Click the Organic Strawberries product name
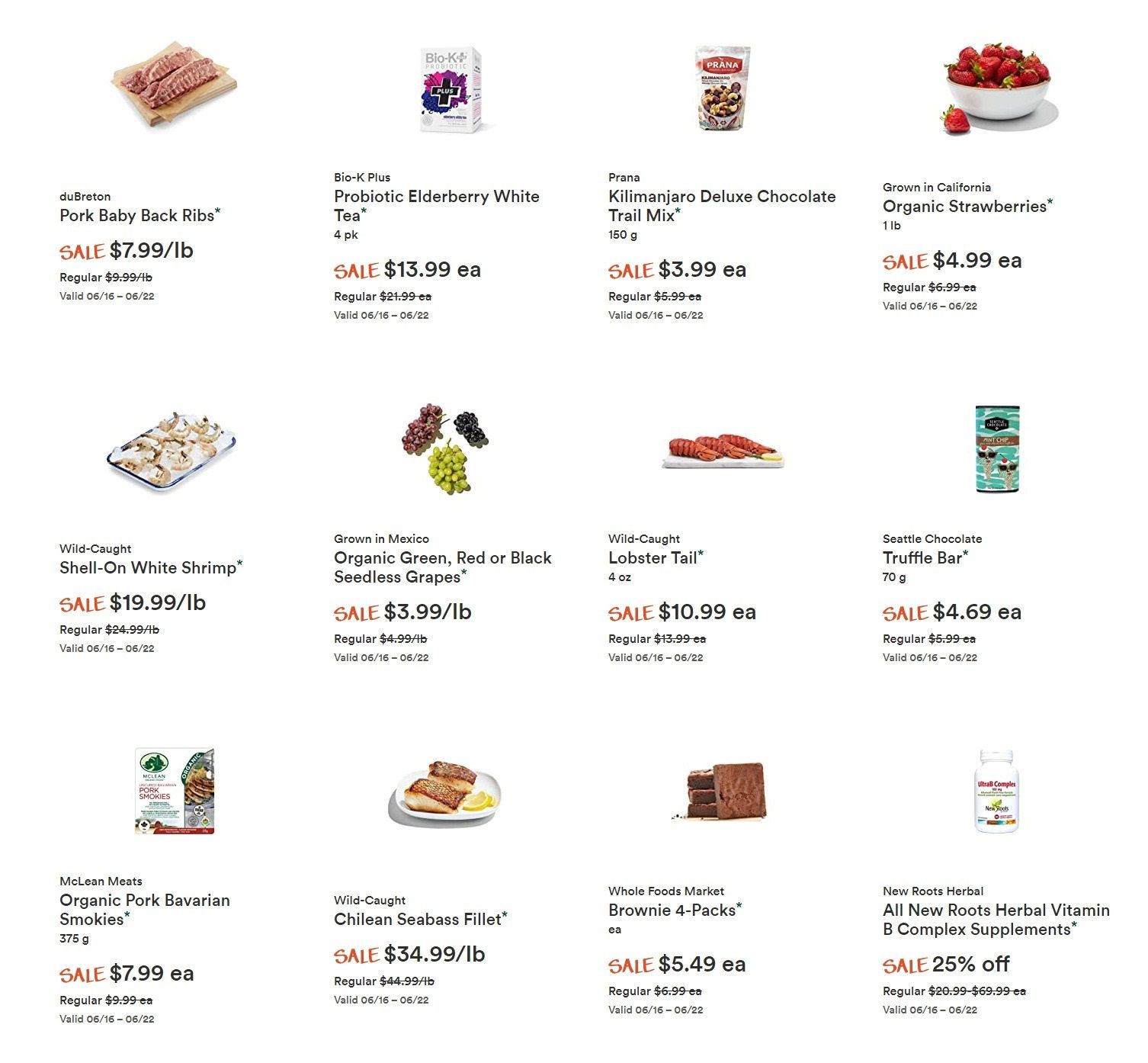1148x1063 pixels. click(x=964, y=207)
